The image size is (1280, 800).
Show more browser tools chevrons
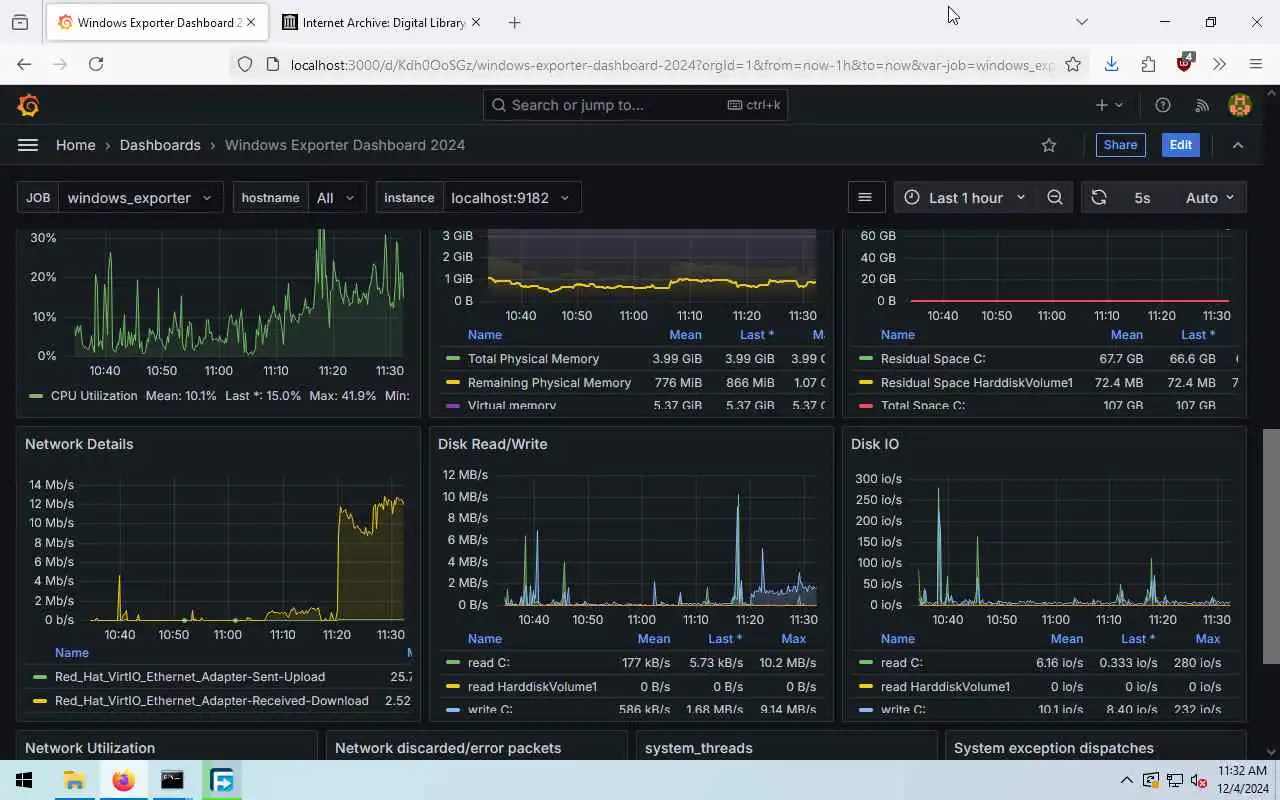pos(1219,64)
